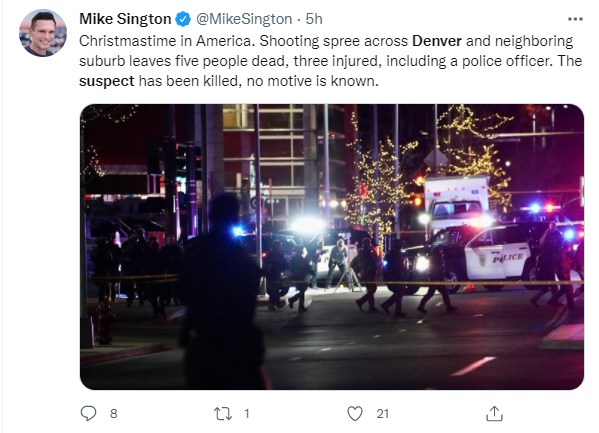Screen dimensions: 599x433
Task: Click the bold Denver keyword
Action: [437, 41]
